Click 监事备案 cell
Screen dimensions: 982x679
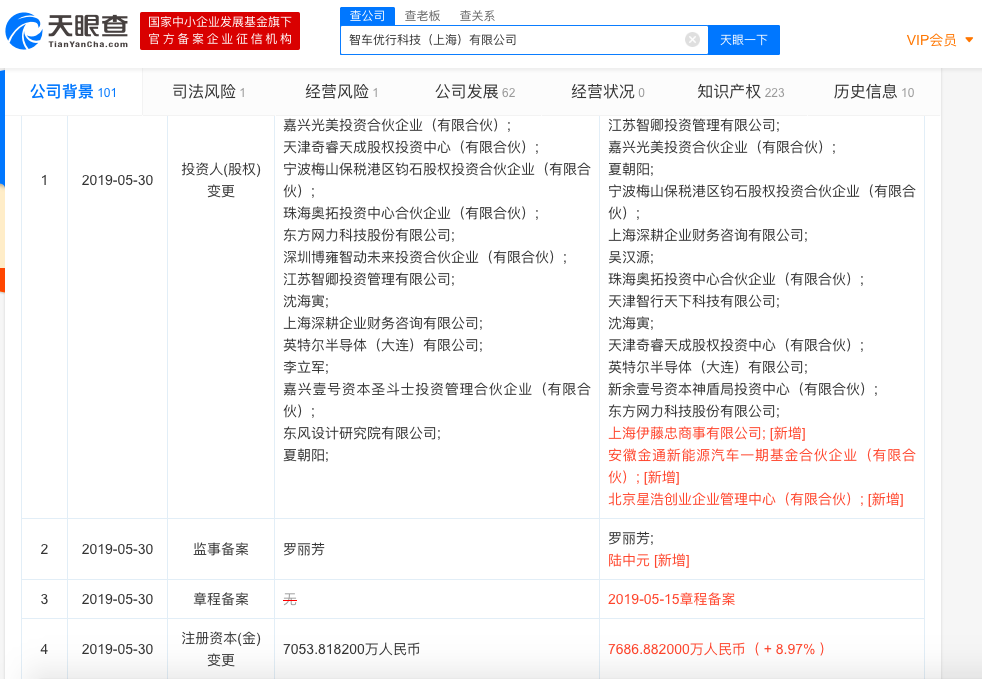[220, 549]
